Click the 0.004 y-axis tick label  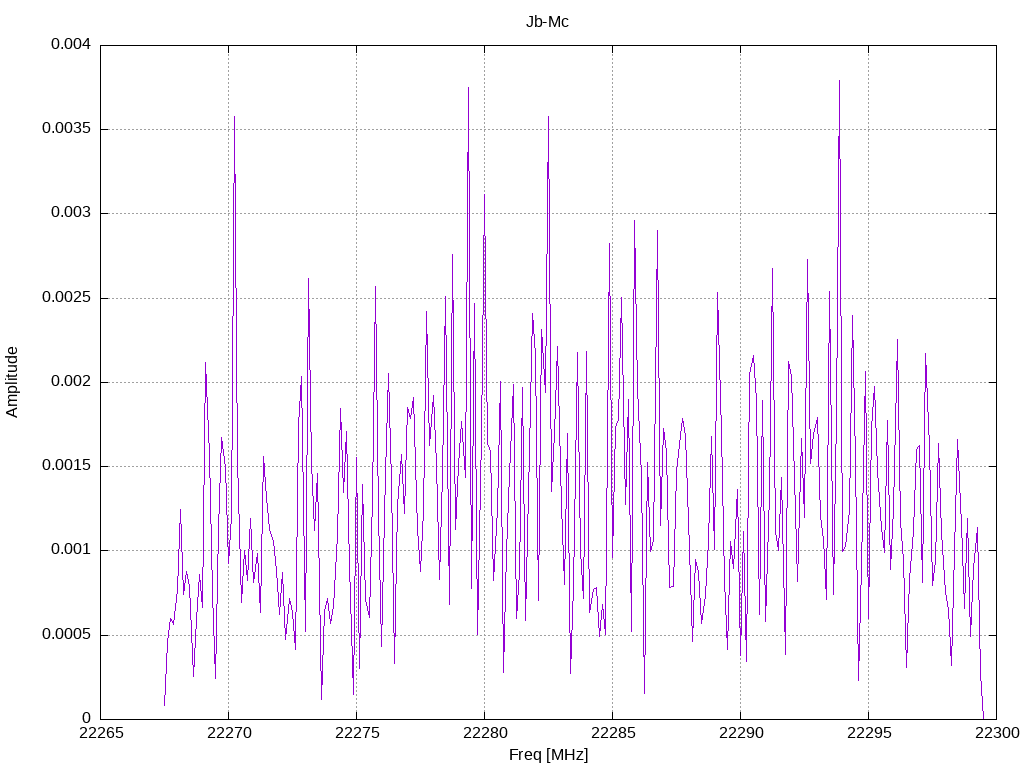click(71, 44)
